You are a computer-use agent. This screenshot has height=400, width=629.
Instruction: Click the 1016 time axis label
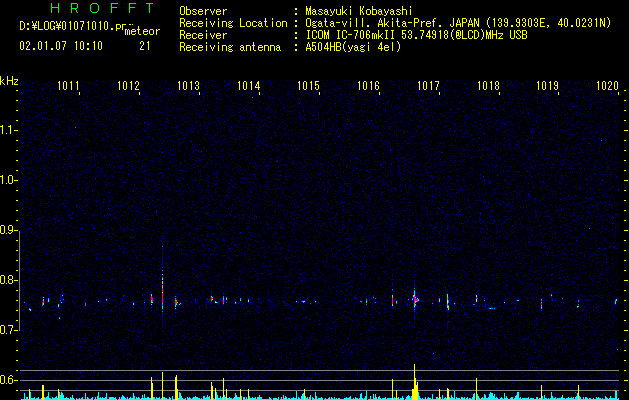point(368,85)
